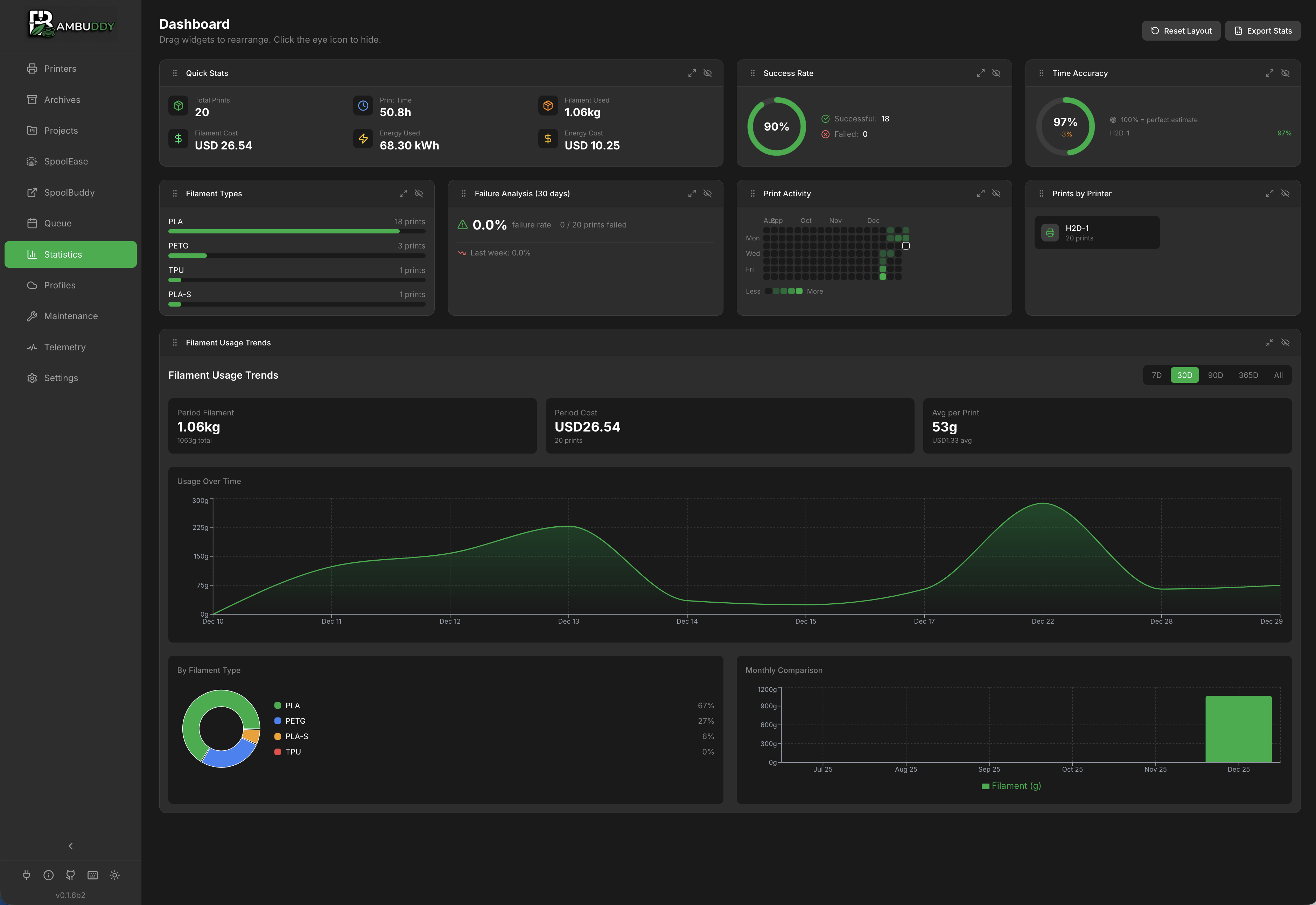The width and height of the screenshot is (1316, 905).
Task: Open the Printers section in the sidebar
Action: point(60,68)
